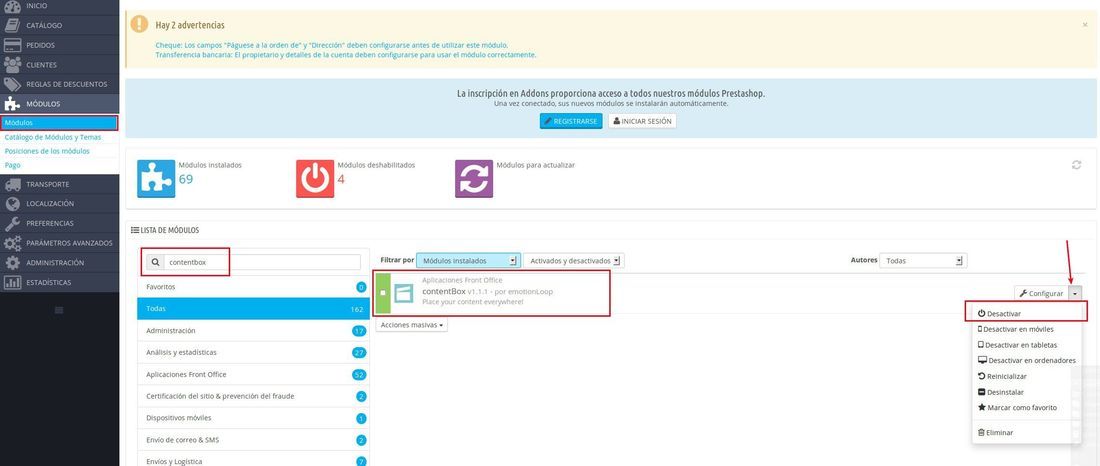Select Análisis y estadísticas category

click(x=253, y=352)
